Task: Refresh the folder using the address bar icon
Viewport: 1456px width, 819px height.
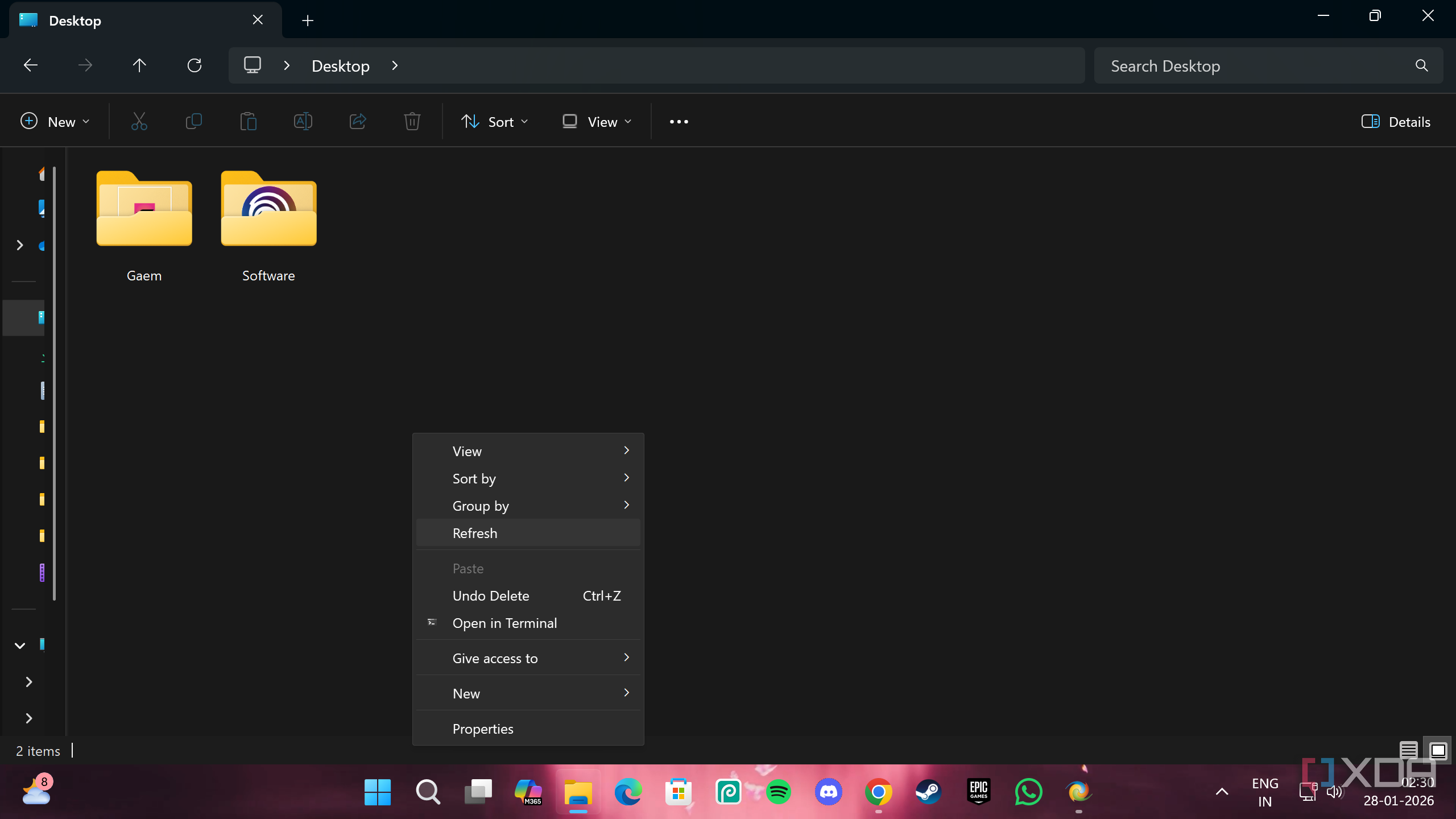Action: (x=195, y=65)
